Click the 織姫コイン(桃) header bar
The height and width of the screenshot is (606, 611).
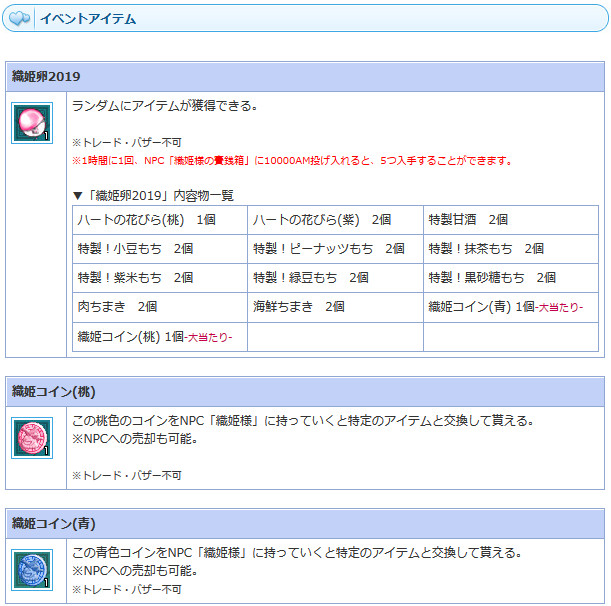pos(305,391)
